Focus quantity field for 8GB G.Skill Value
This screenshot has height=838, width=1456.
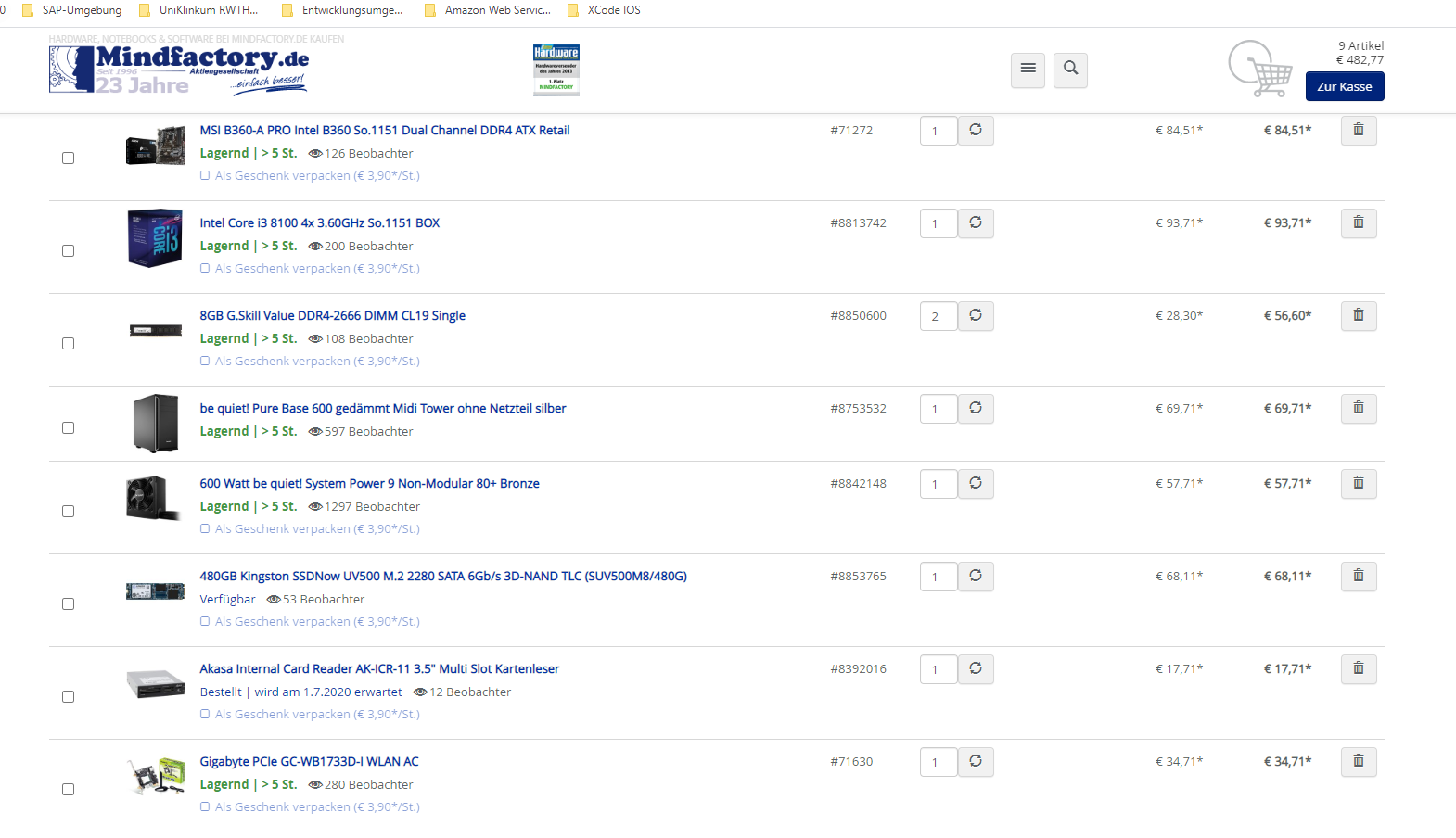point(939,316)
